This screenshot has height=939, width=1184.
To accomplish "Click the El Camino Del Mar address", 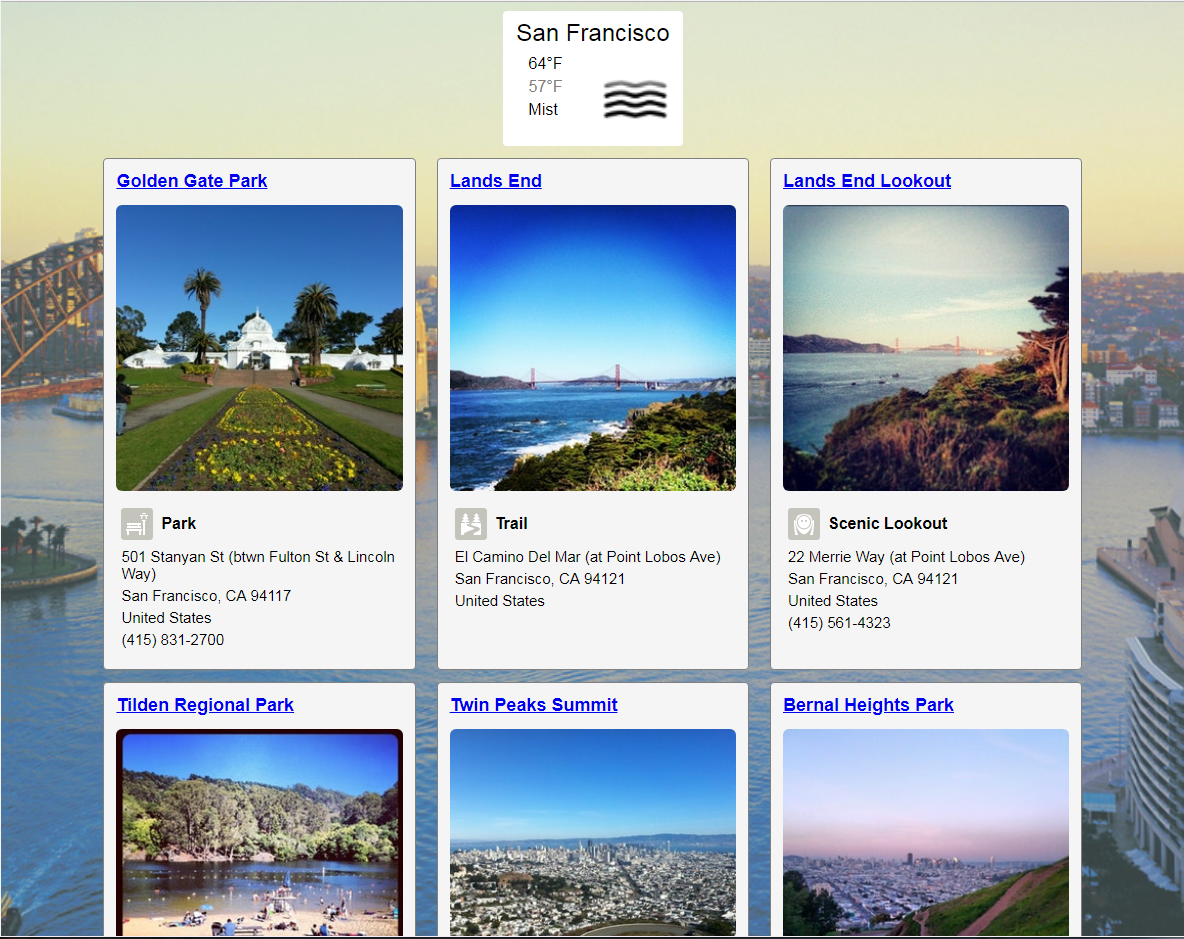I will [587, 557].
